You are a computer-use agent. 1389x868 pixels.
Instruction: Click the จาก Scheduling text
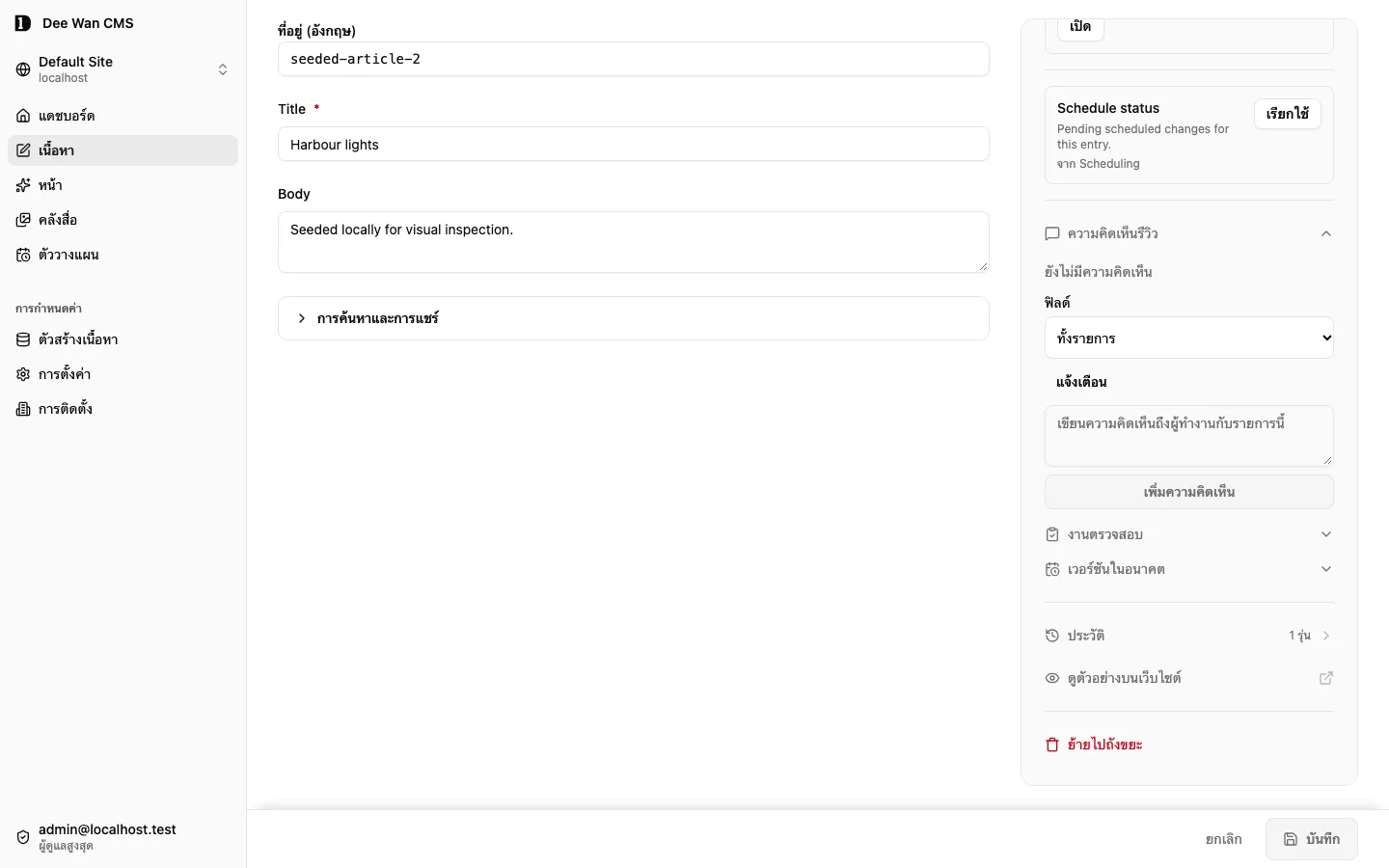[x=1099, y=164]
